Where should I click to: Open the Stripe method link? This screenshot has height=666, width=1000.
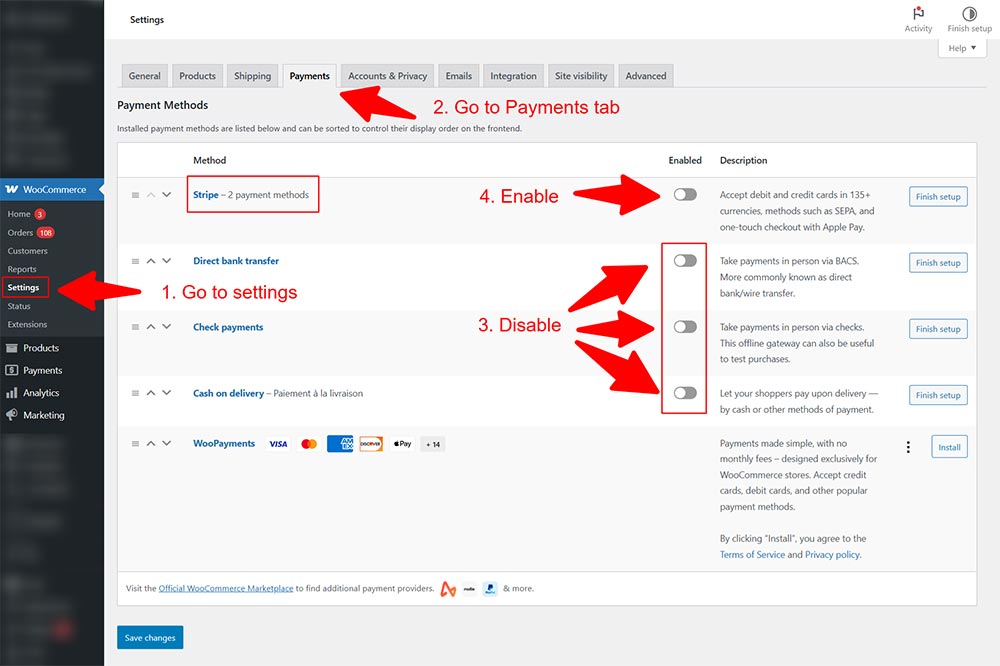point(205,195)
